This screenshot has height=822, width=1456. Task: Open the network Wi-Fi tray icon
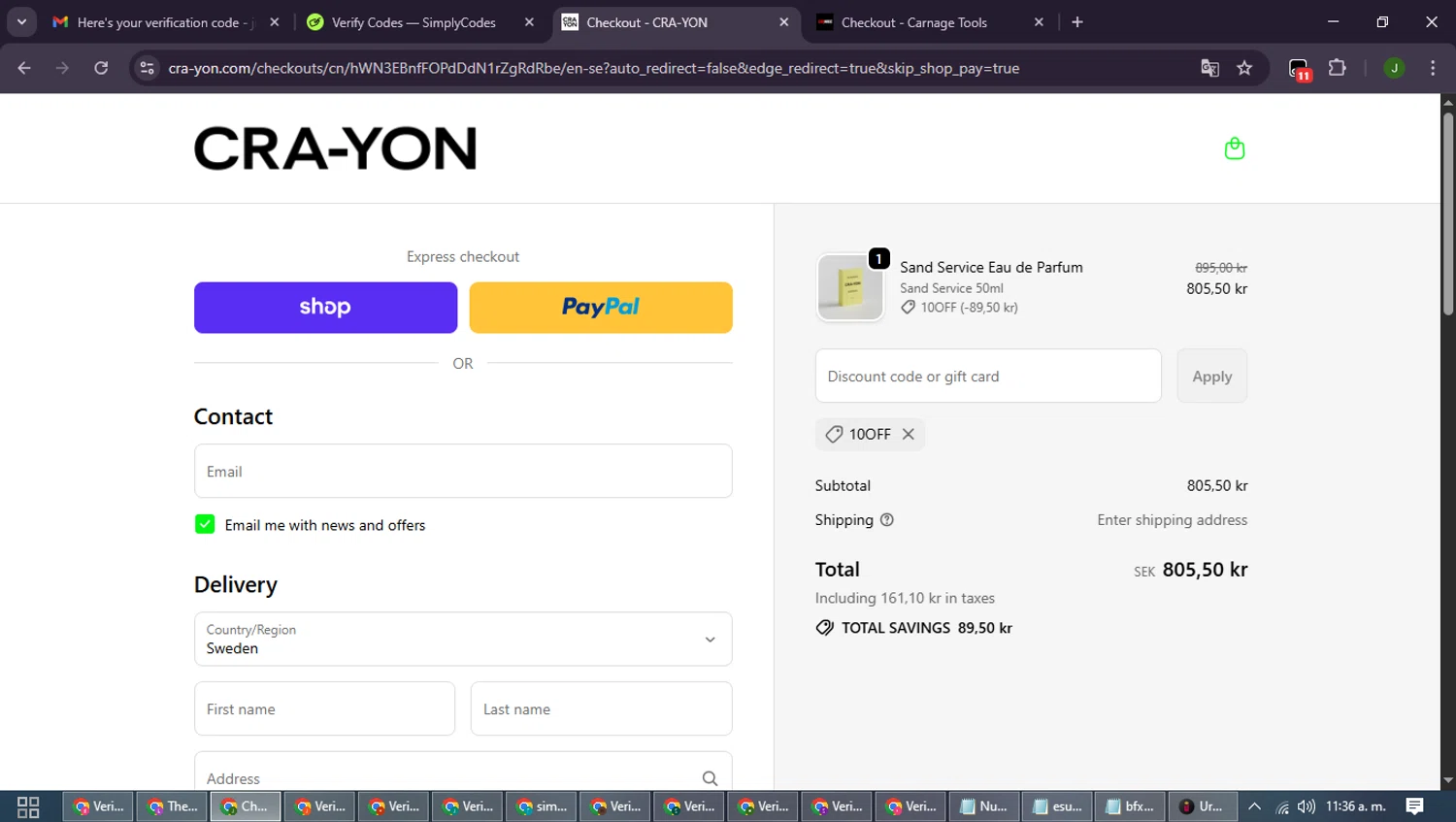(1282, 806)
